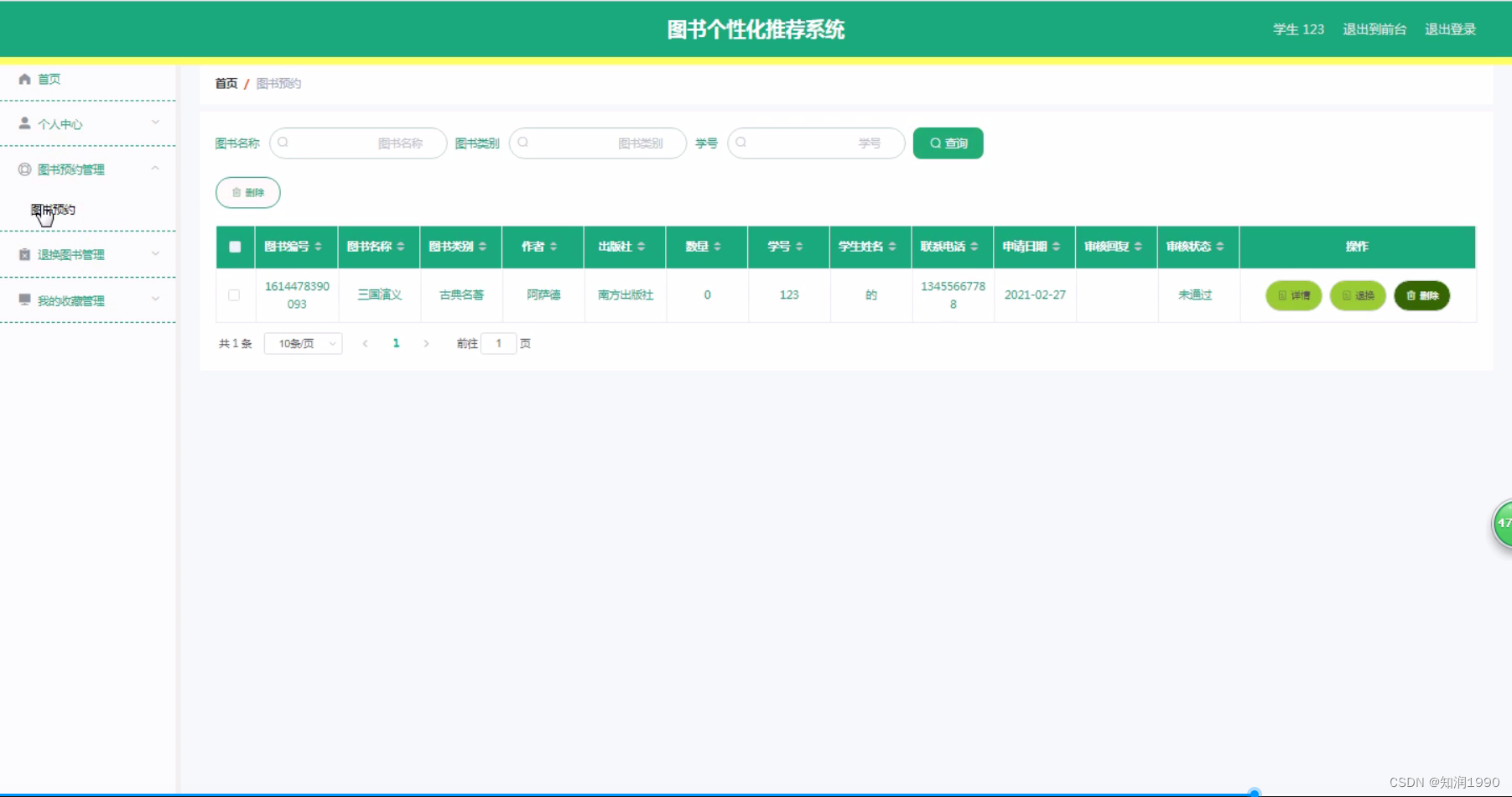Click 古典名著 cell

point(461,295)
